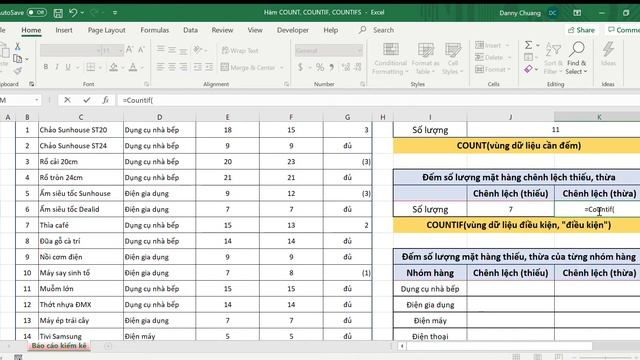Open the Formulas ribbon tab

pyautogui.click(x=154, y=30)
